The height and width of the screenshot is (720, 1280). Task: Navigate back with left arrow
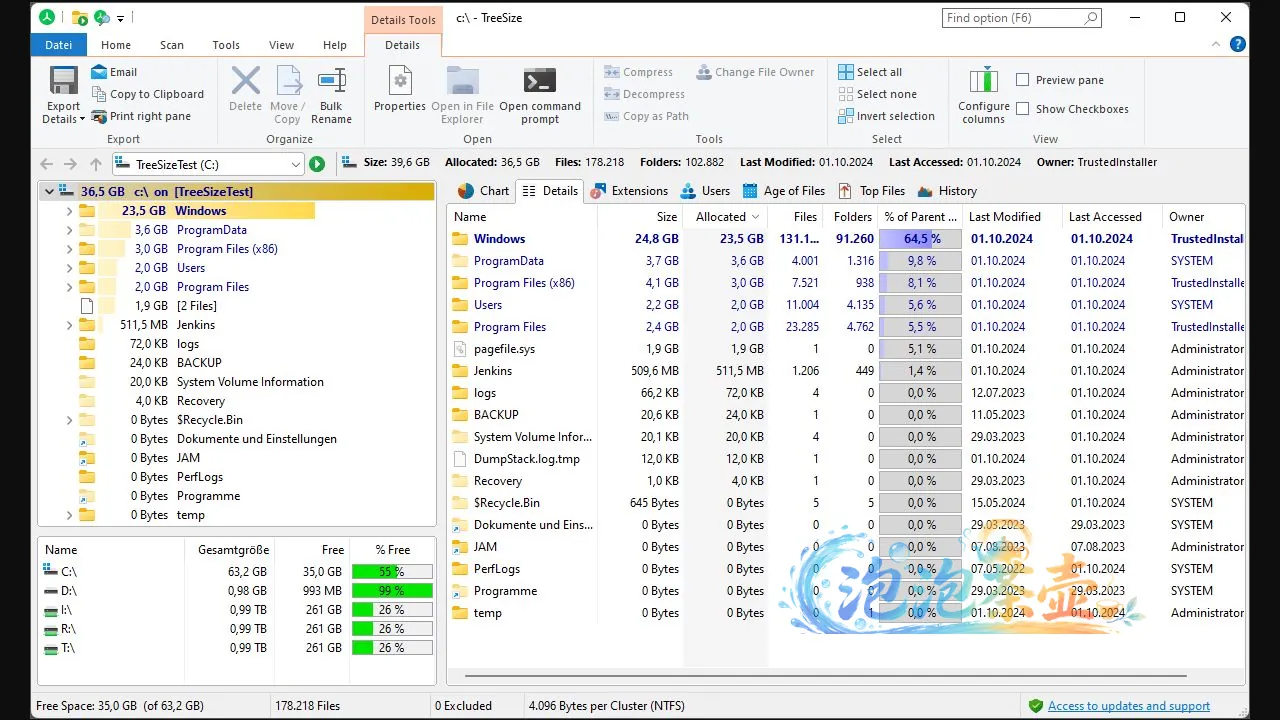click(x=46, y=164)
